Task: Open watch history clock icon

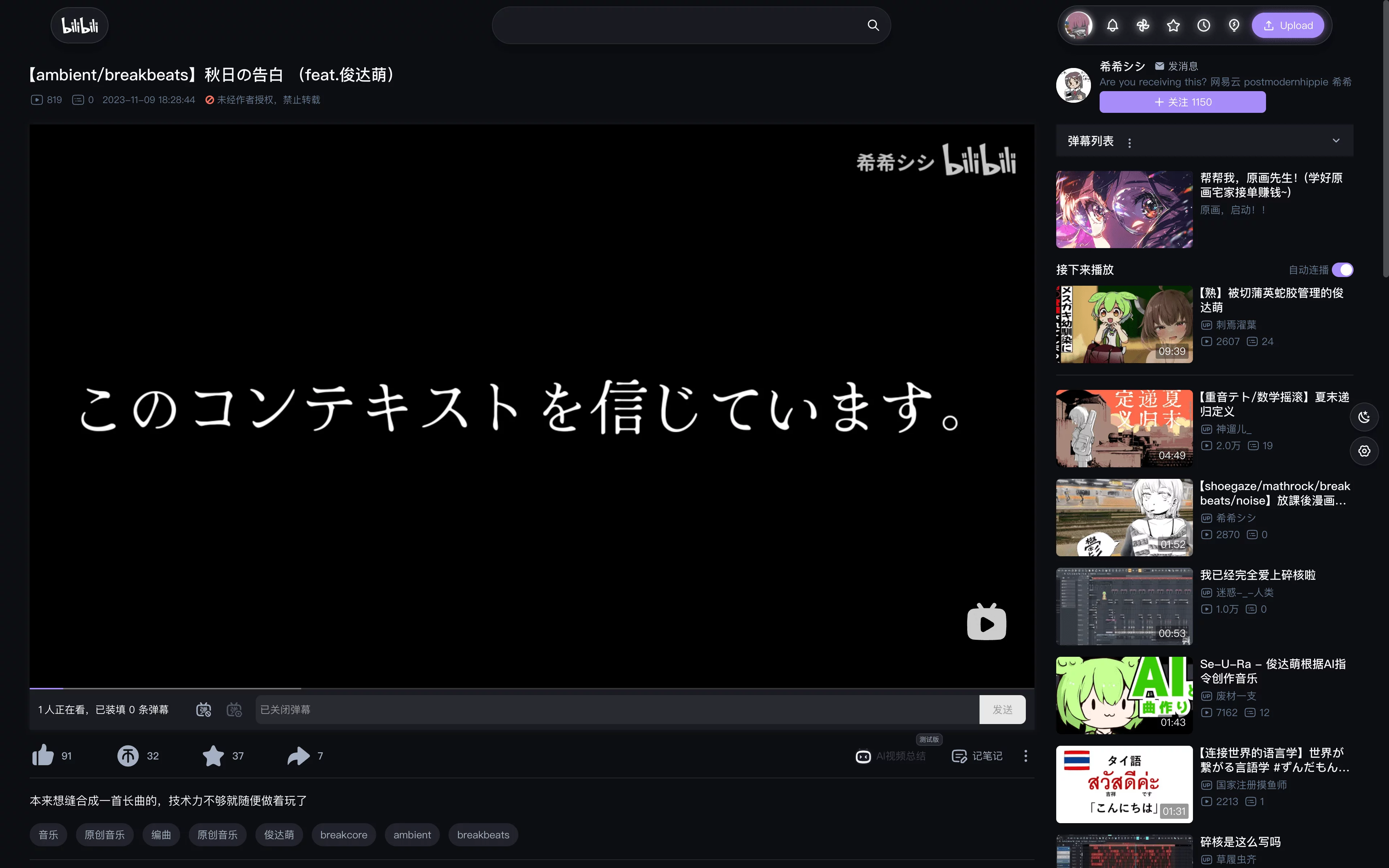Action: click(x=1203, y=25)
